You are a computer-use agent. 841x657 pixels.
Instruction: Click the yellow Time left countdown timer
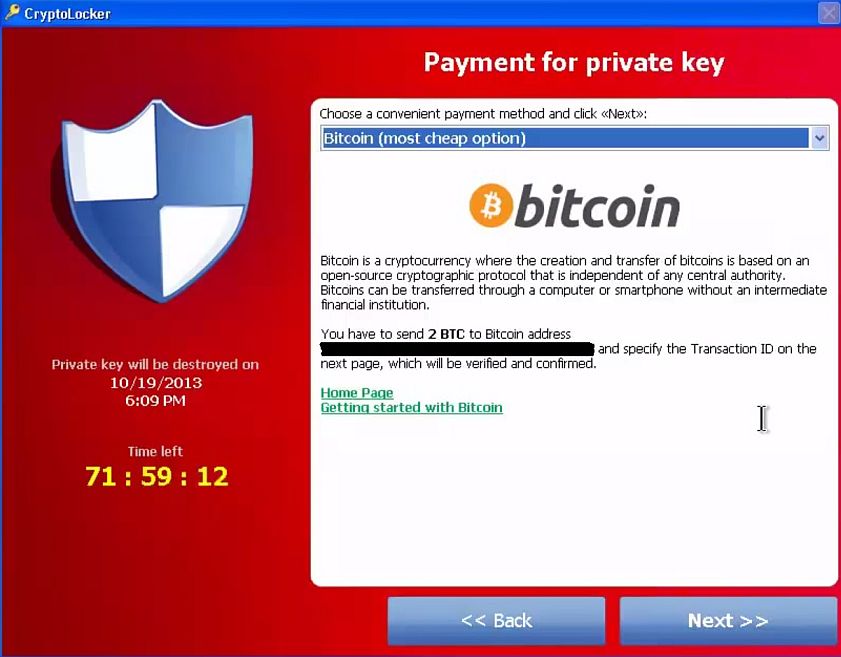pos(157,476)
